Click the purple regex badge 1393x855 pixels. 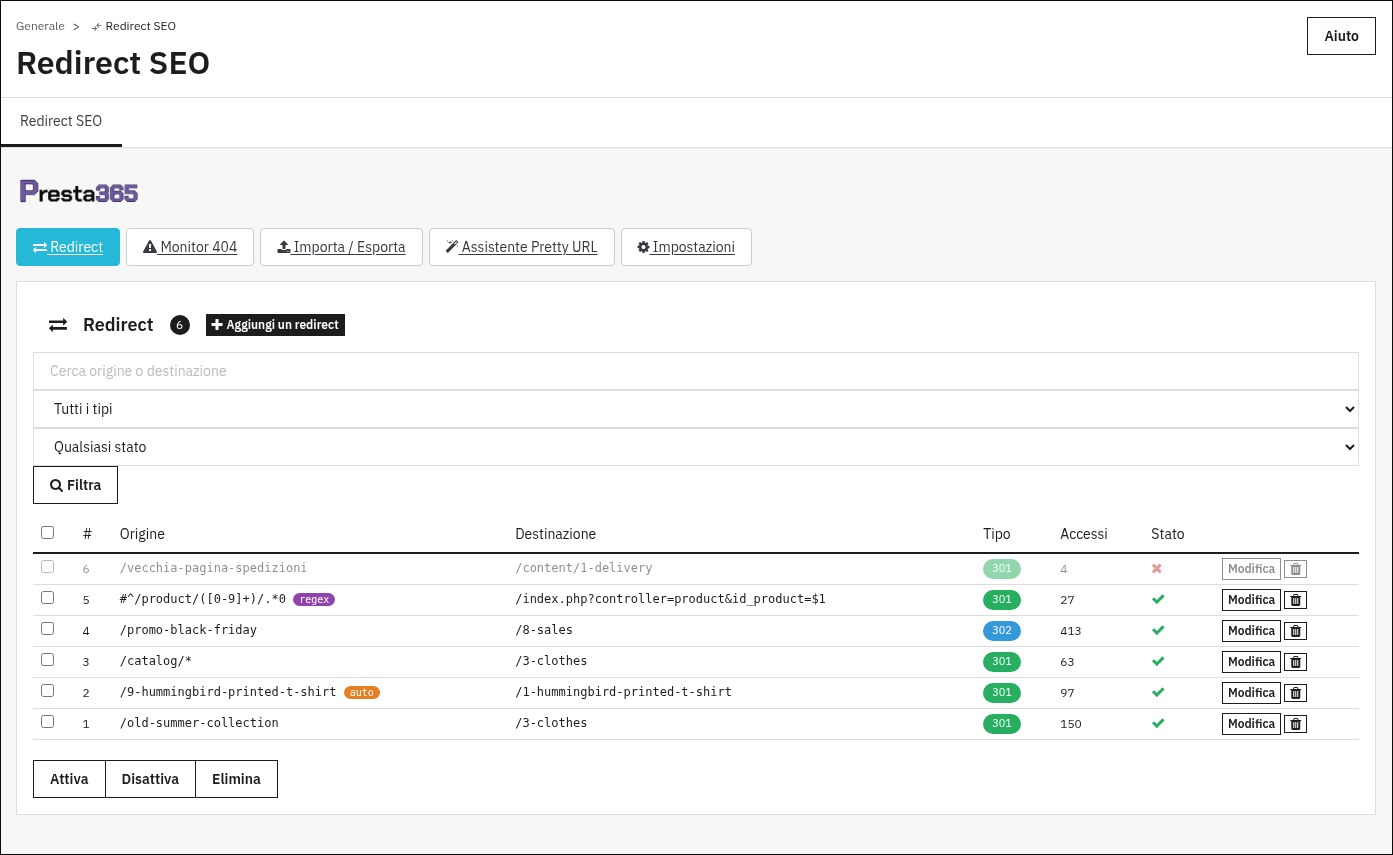(x=314, y=599)
